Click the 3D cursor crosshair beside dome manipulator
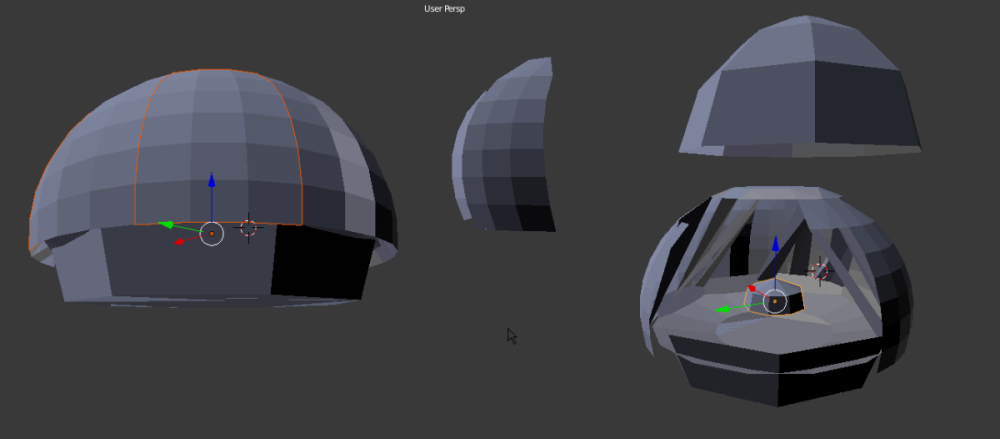The height and width of the screenshot is (439, 1000). [x=248, y=228]
